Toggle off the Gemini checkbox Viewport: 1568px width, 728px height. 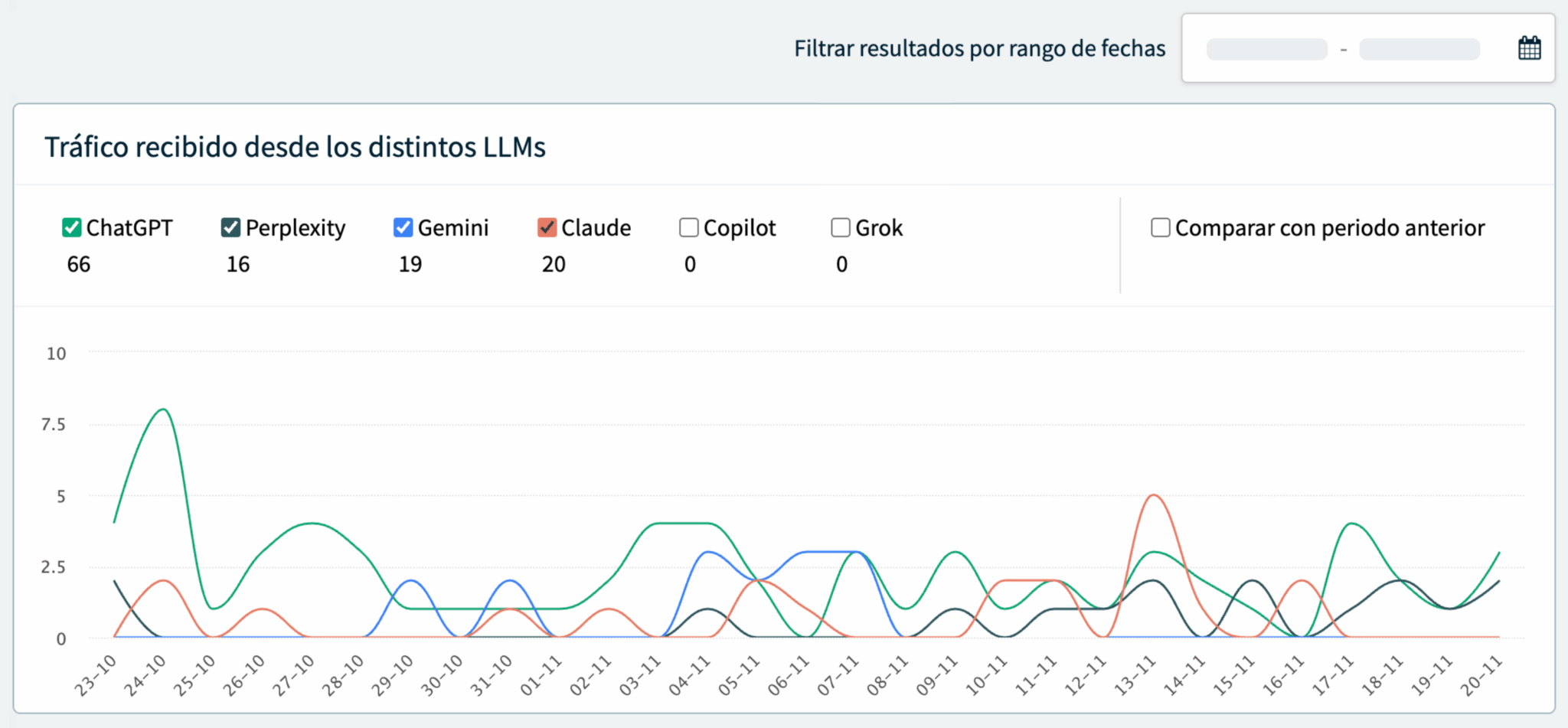403,227
